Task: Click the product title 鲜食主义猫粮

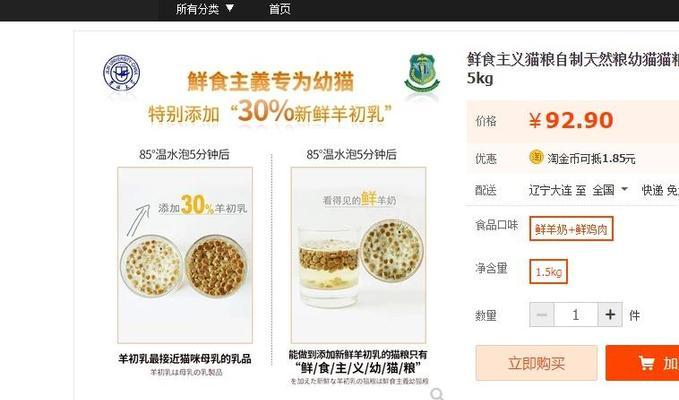Action: tap(573, 68)
